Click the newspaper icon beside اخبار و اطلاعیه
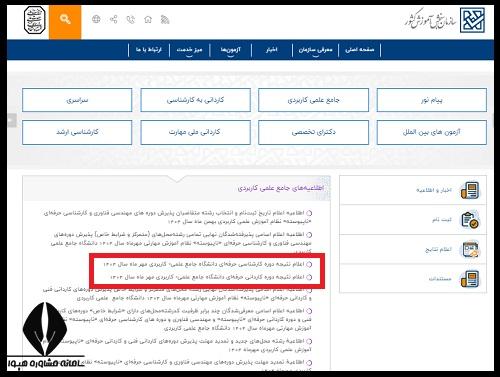 tap(470, 190)
